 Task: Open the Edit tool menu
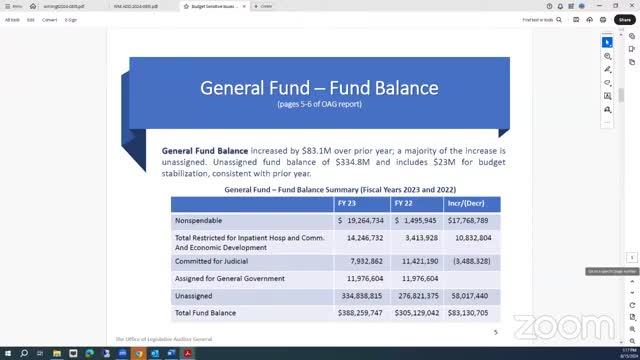click(31, 20)
